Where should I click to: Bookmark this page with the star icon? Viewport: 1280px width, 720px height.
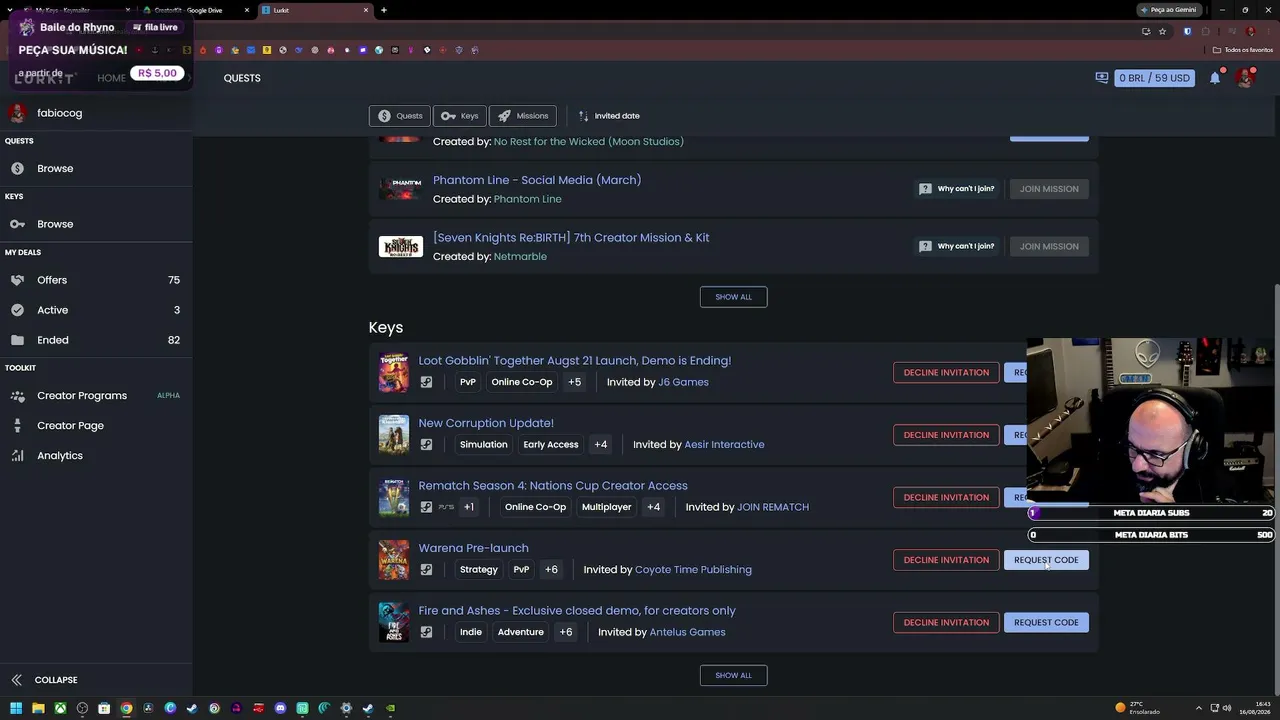[1162, 31]
